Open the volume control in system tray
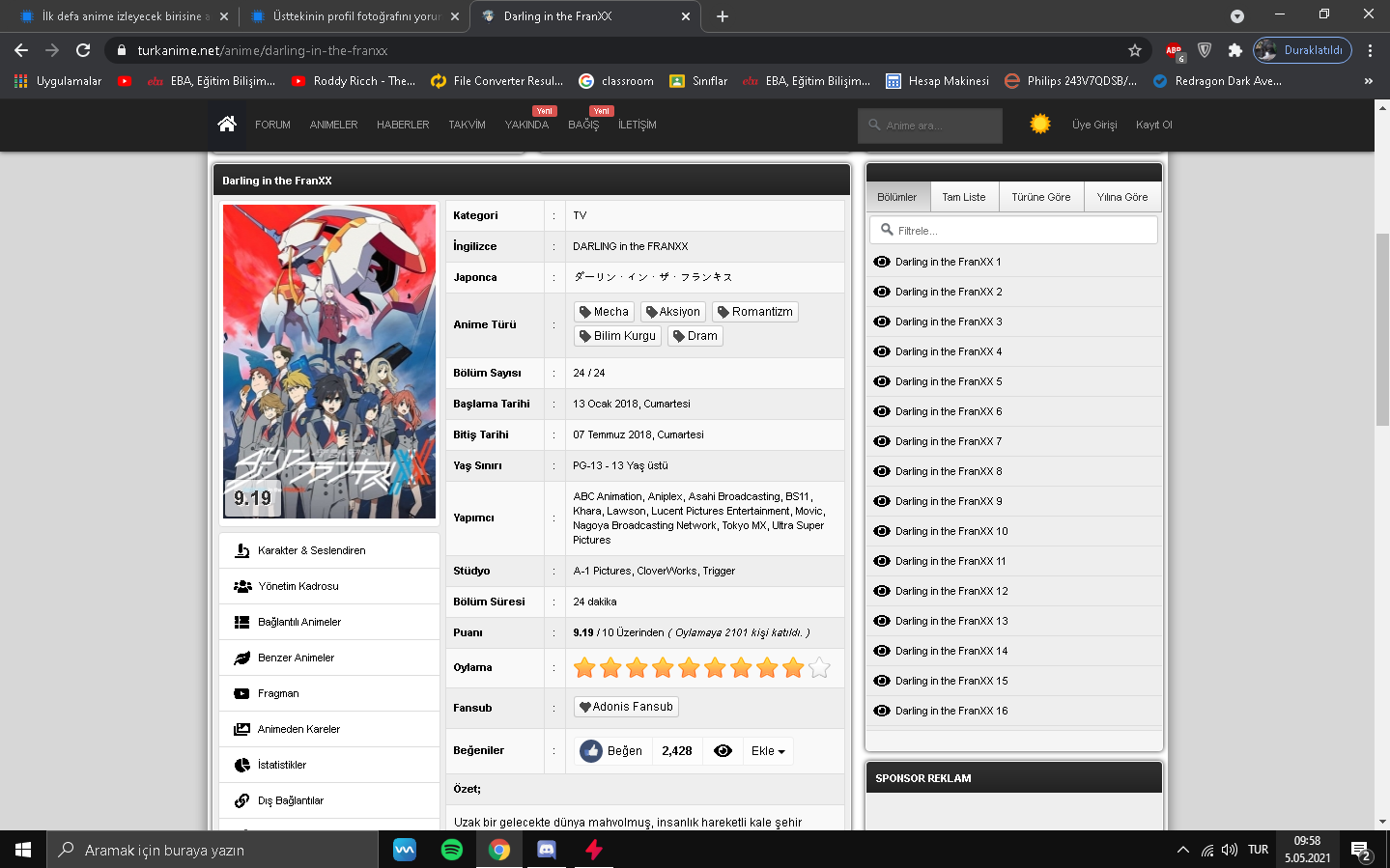Screen dimensions: 1390x868 pyautogui.click(x=1230, y=850)
